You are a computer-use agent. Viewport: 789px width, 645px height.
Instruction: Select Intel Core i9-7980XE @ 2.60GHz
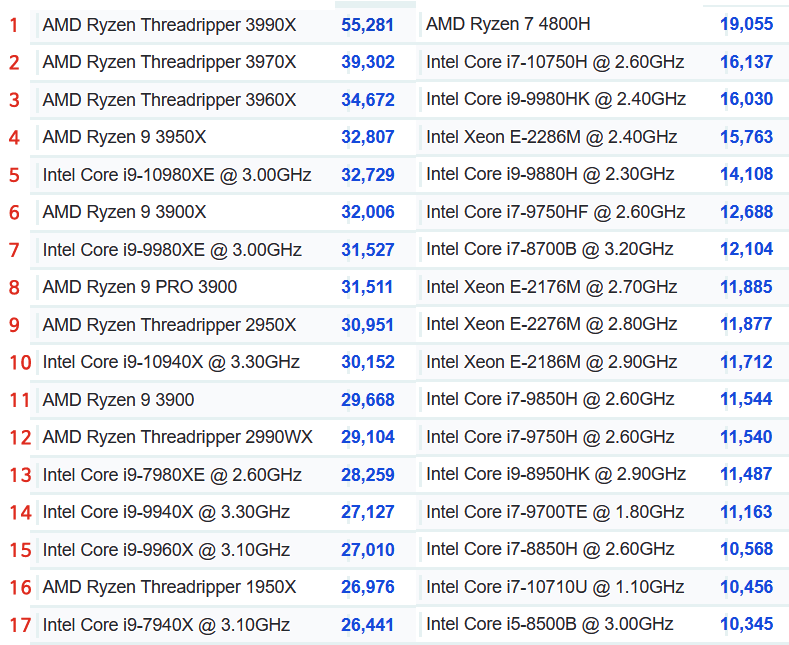(x=172, y=474)
